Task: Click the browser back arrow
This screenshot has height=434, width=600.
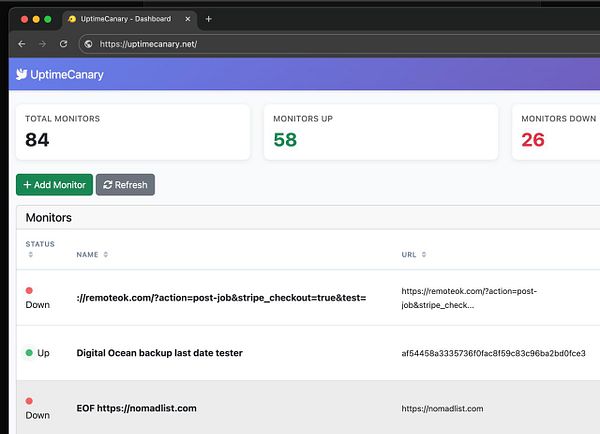Action: (x=22, y=44)
